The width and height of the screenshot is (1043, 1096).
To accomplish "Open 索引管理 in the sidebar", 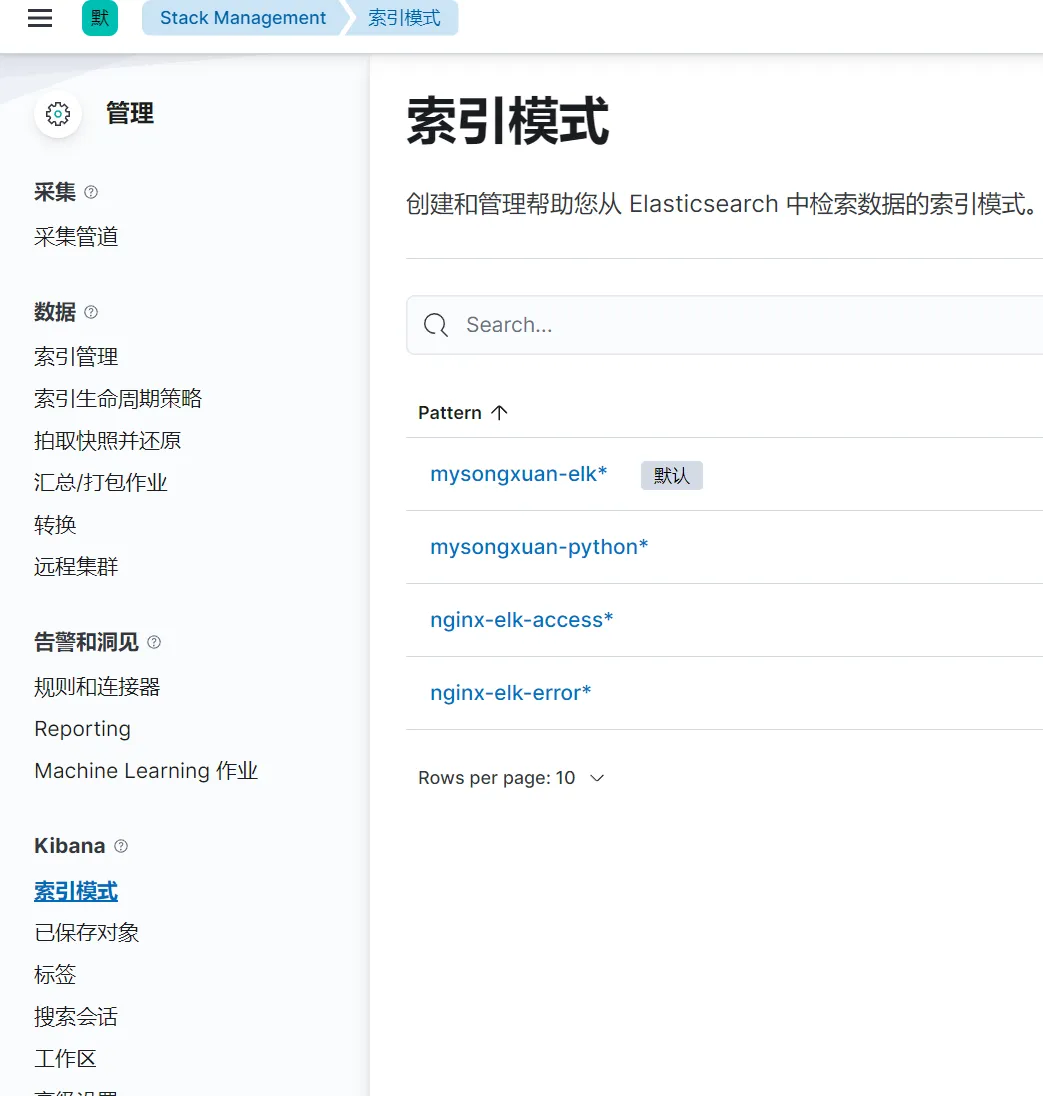I will tap(76, 357).
